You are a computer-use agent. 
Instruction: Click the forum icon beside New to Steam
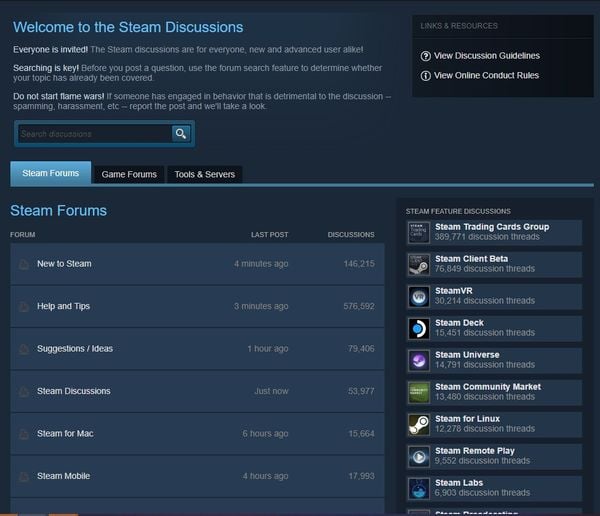(x=24, y=264)
